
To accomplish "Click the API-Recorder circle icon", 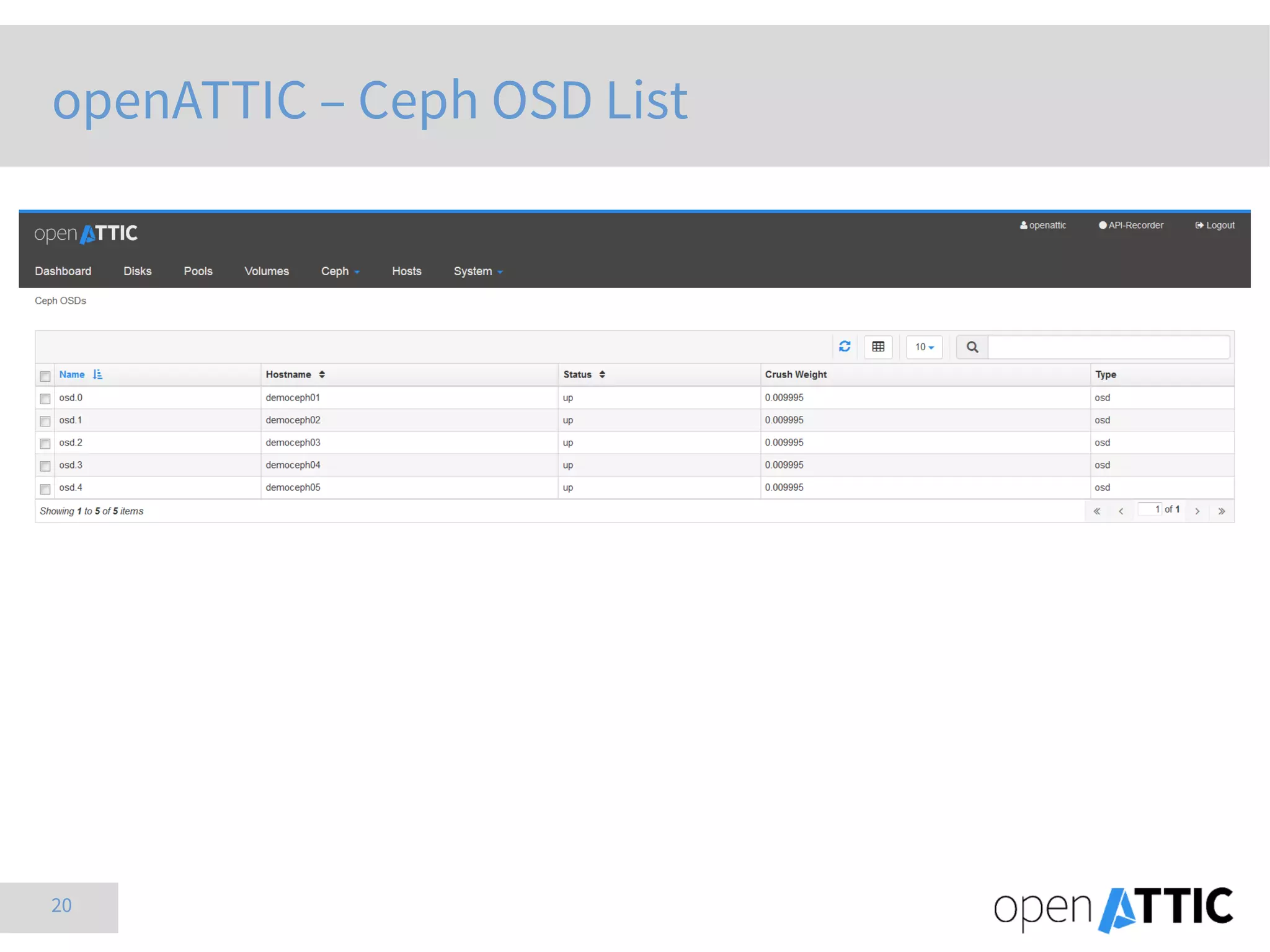I will 1102,225.
